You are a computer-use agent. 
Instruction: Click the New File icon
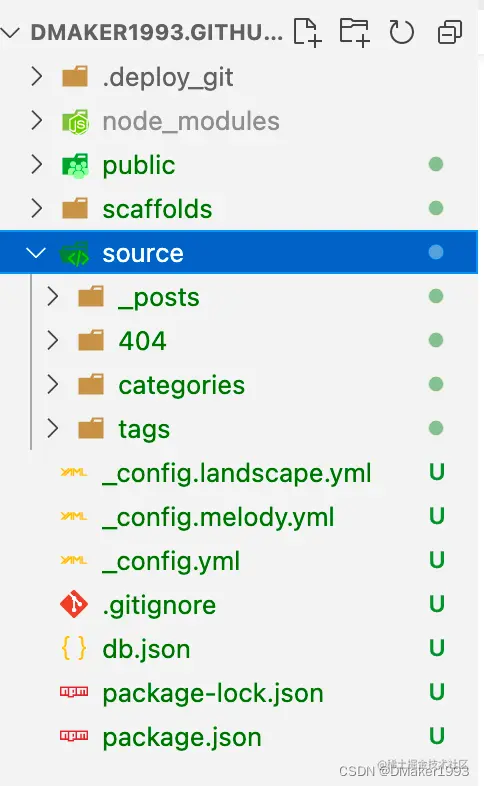[307, 33]
